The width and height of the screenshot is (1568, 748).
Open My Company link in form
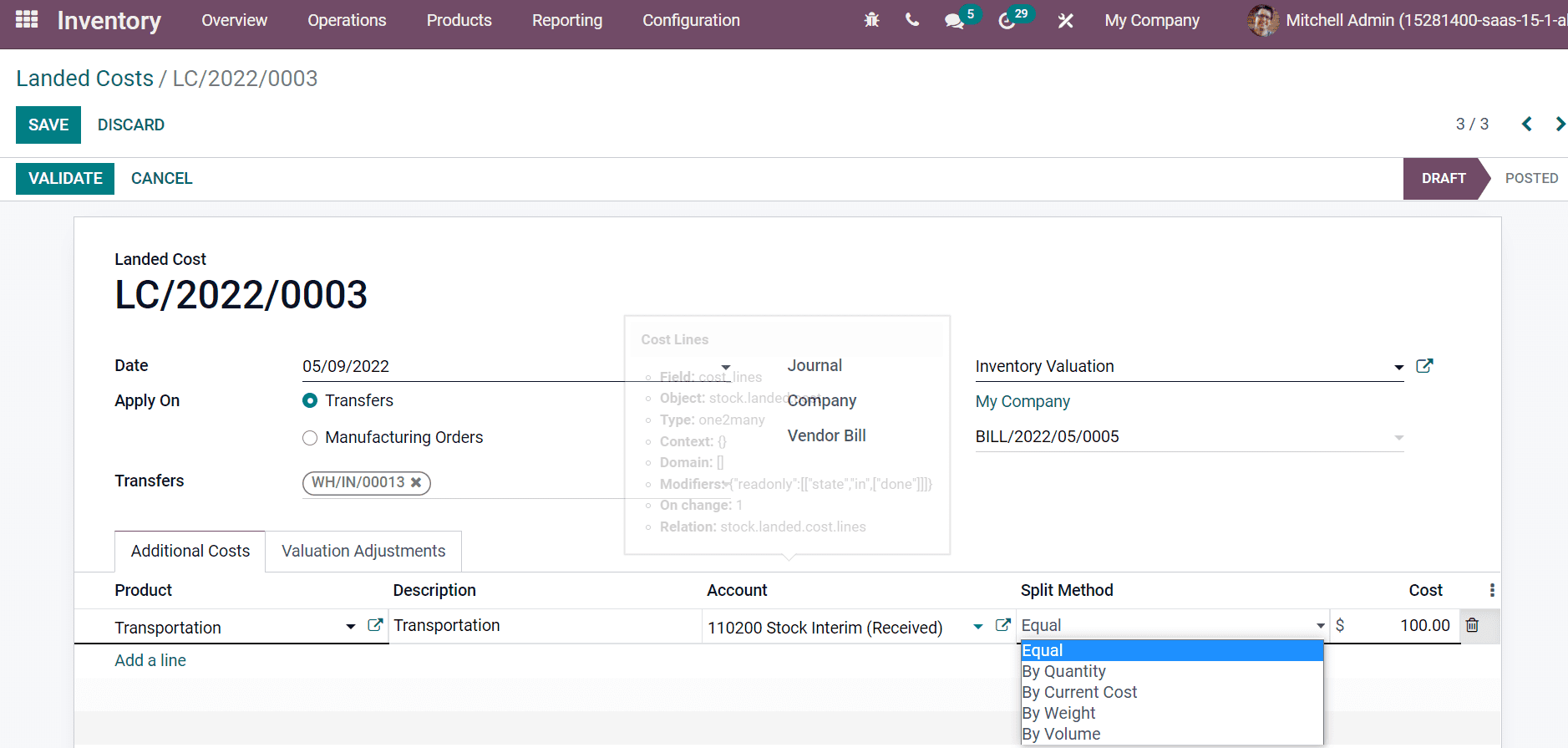[x=1022, y=401]
